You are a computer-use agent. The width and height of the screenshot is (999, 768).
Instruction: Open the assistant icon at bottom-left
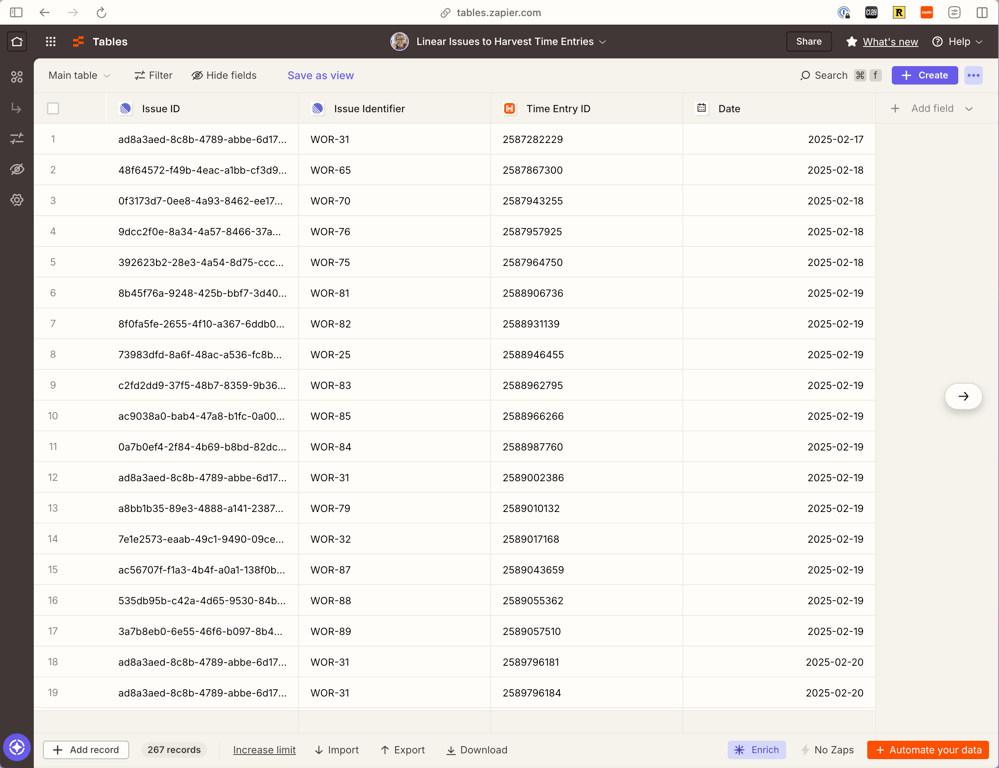coord(17,747)
